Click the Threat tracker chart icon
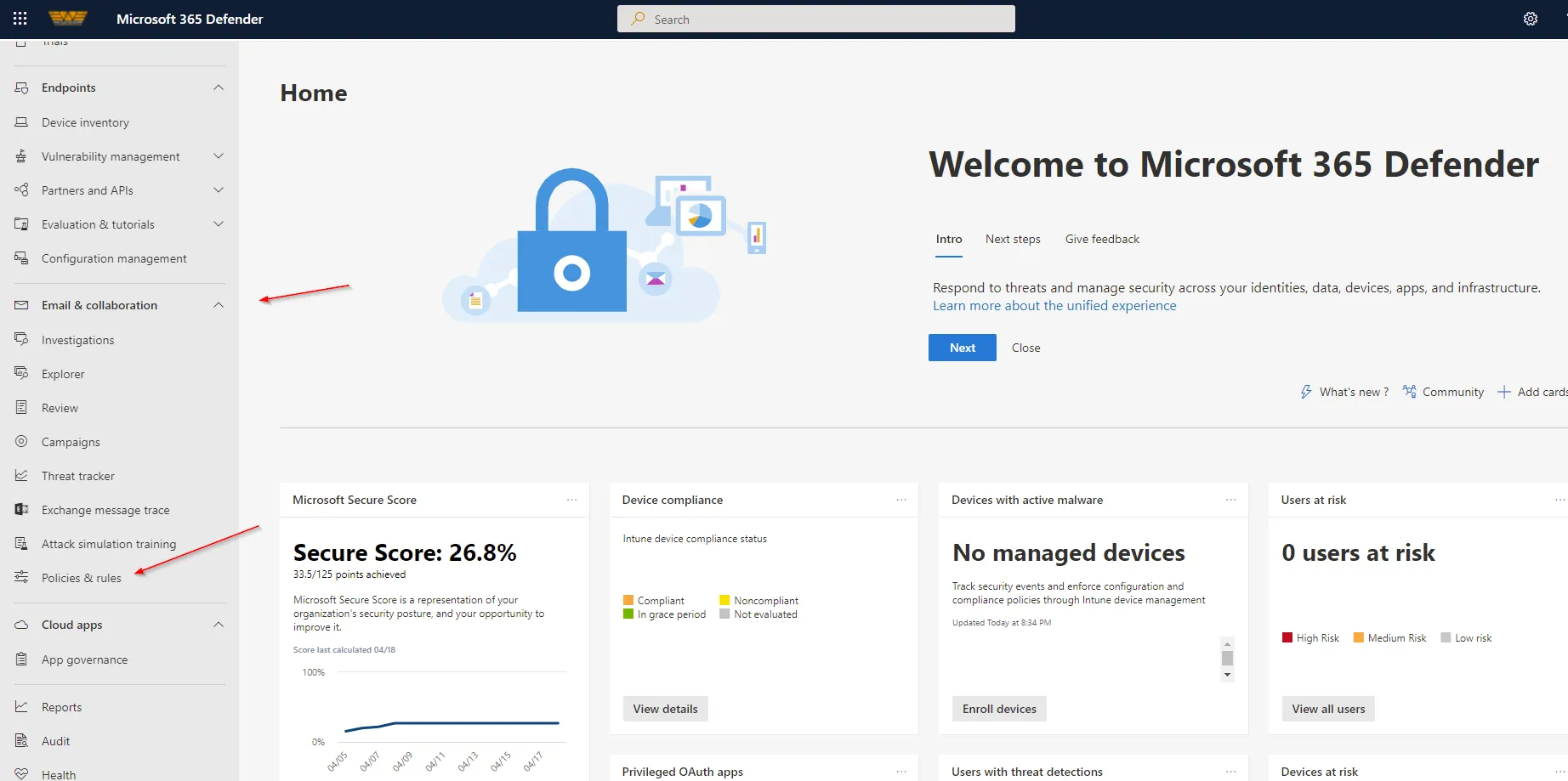1568x781 pixels. pos(21,476)
